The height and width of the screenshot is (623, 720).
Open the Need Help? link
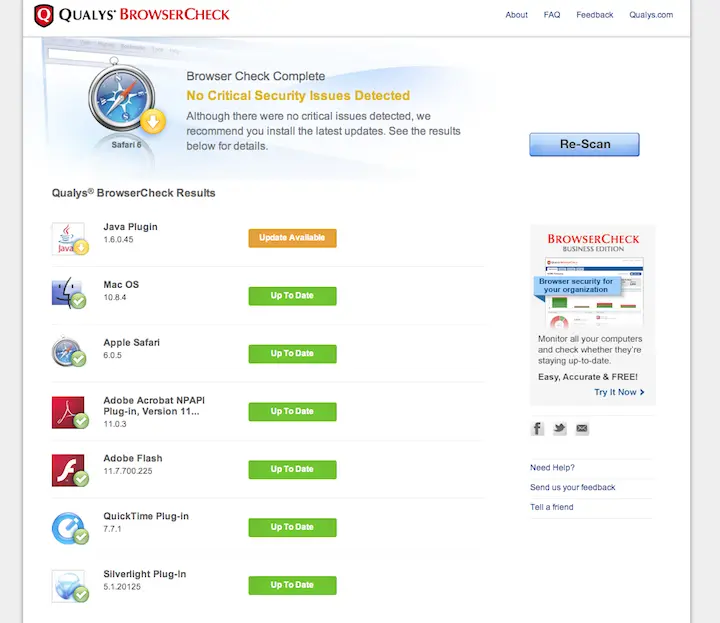pos(552,467)
